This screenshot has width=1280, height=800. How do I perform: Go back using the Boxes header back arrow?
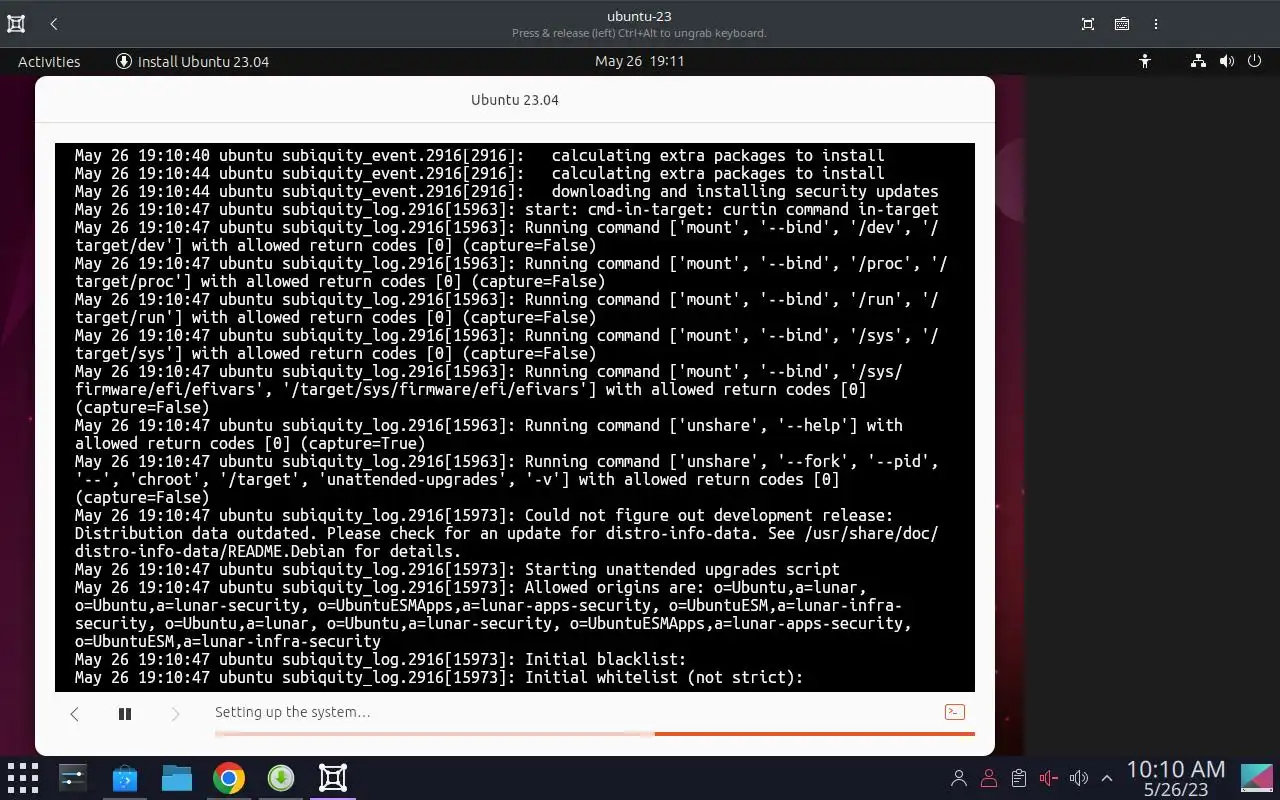[x=54, y=24]
